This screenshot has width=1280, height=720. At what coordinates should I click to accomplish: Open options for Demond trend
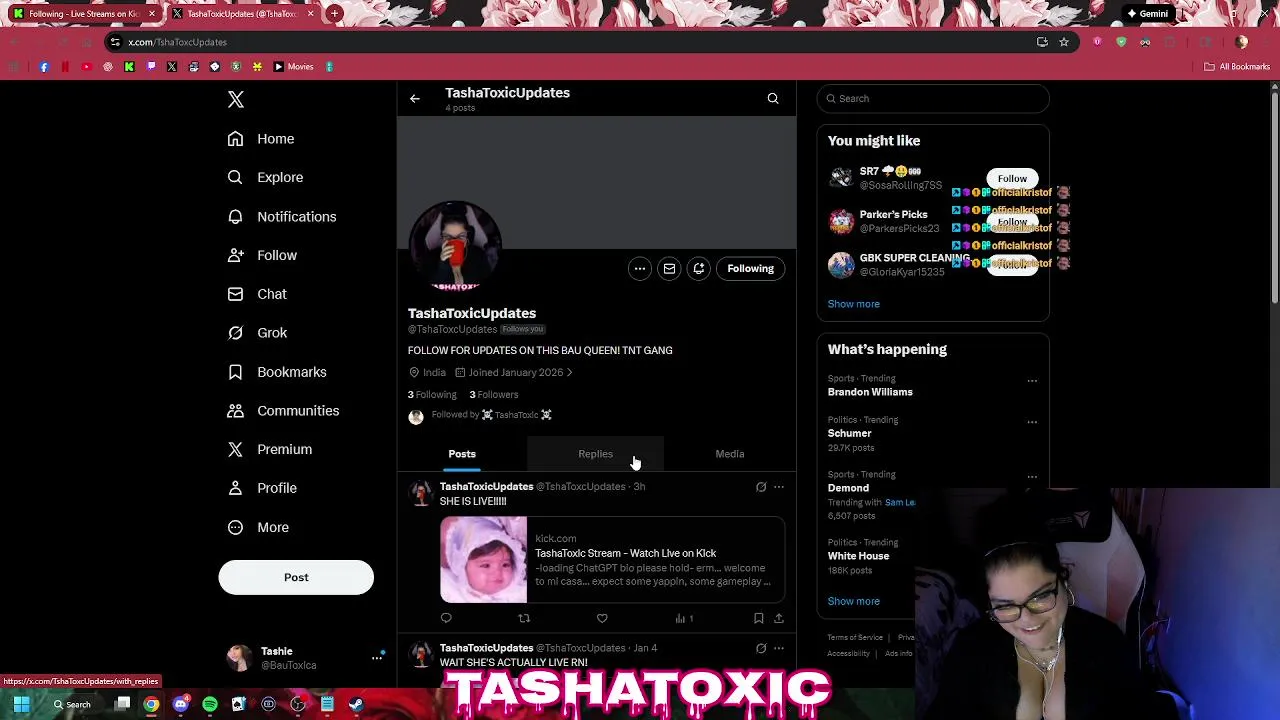[x=1032, y=477]
